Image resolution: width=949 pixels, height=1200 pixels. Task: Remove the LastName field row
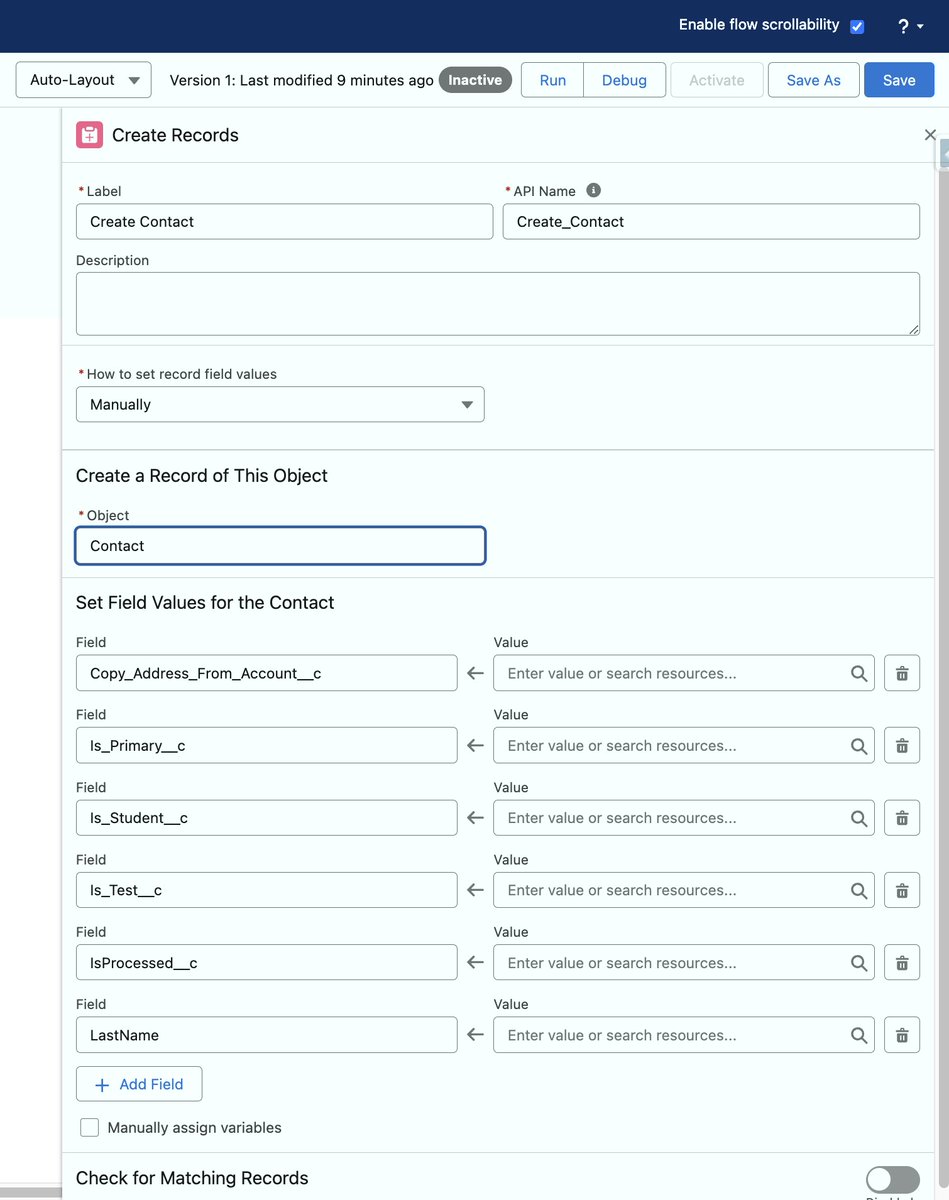pos(901,1035)
